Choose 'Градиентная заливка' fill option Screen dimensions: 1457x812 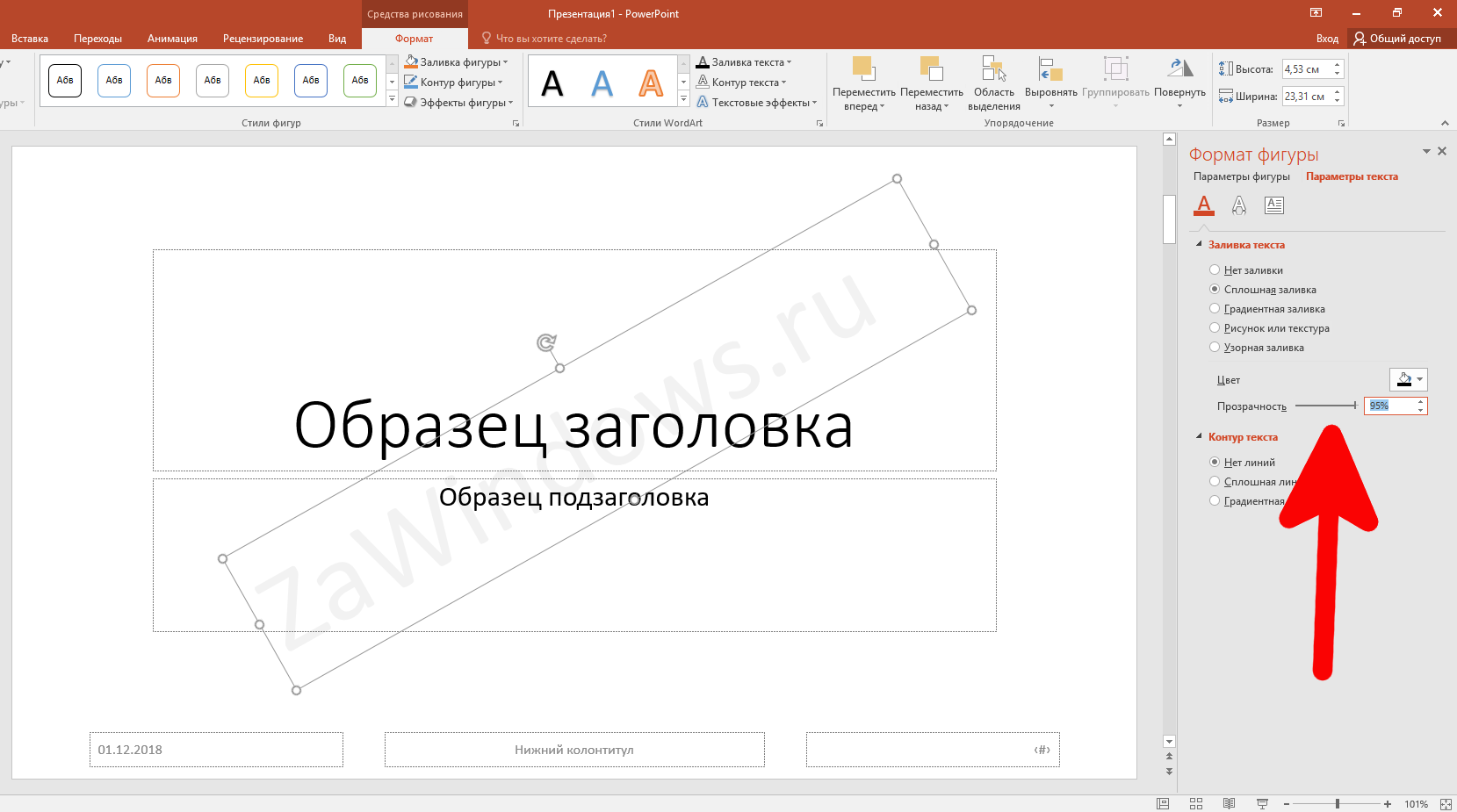[x=1215, y=309]
